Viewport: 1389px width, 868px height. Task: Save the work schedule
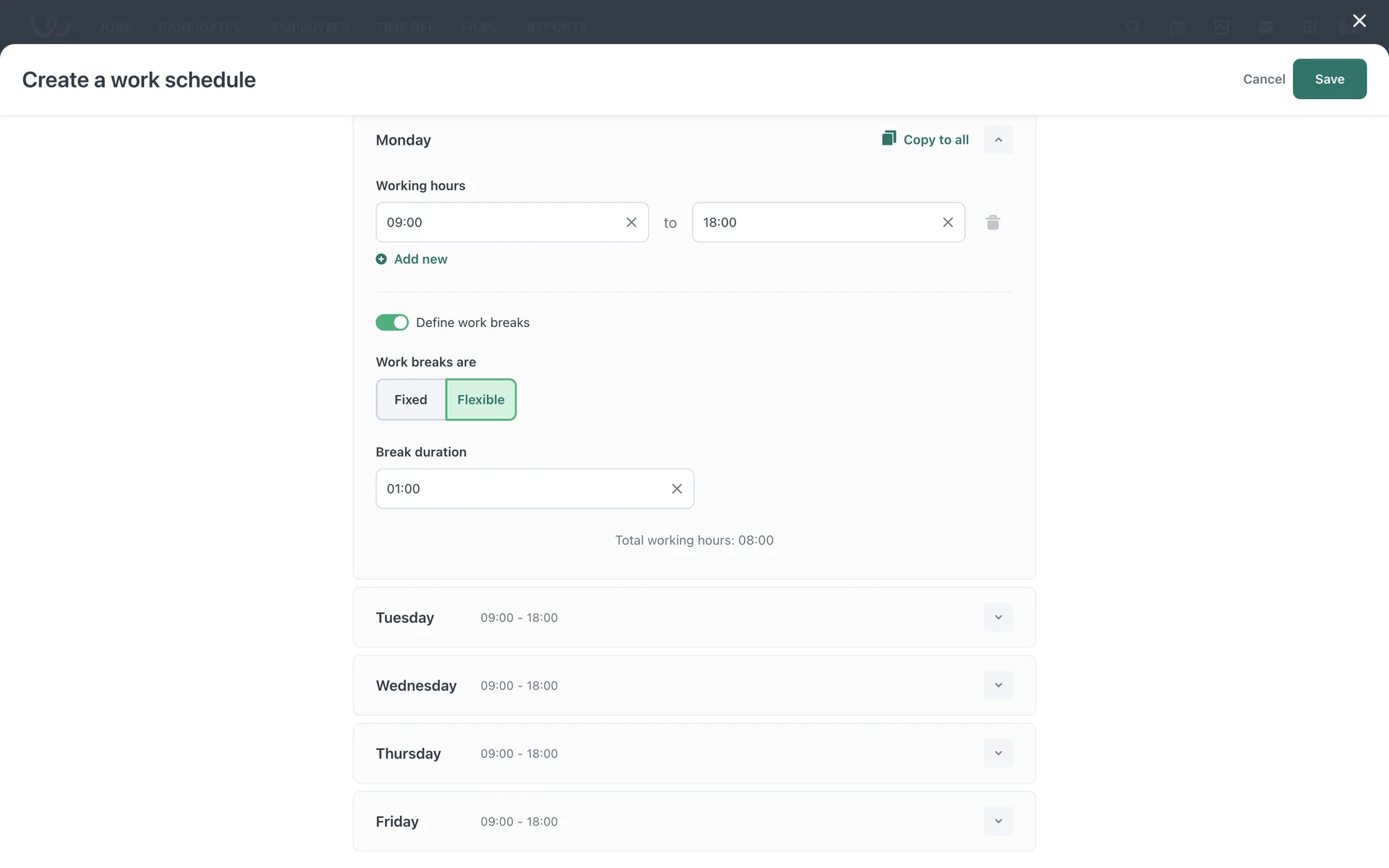point(1329,79)
